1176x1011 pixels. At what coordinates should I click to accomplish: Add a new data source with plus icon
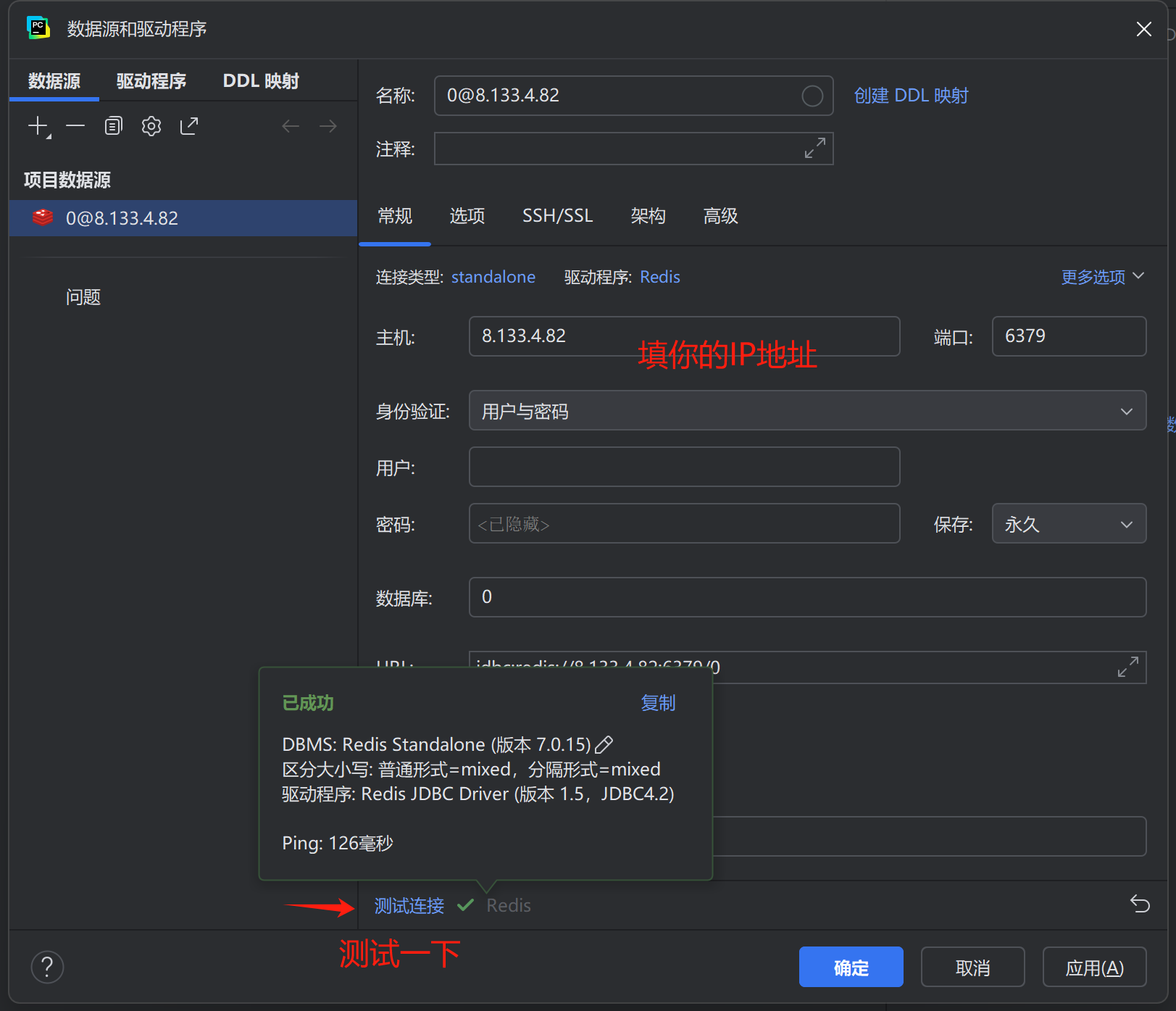pos(38,127)
